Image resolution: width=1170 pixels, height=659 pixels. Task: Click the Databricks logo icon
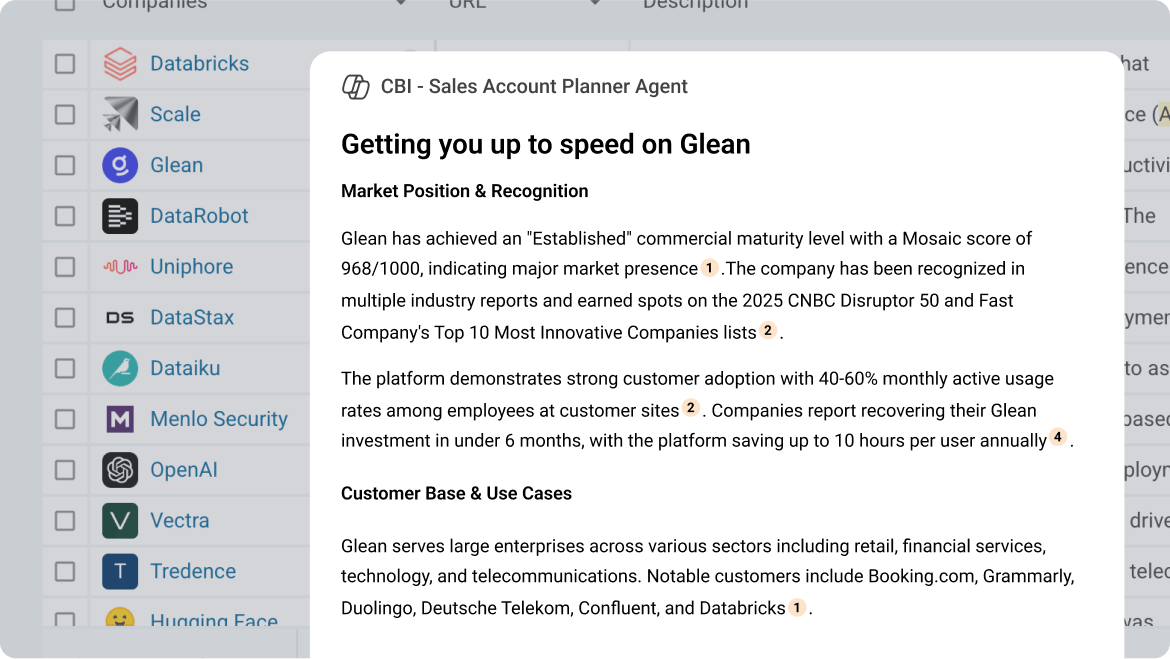pos(121,63)
